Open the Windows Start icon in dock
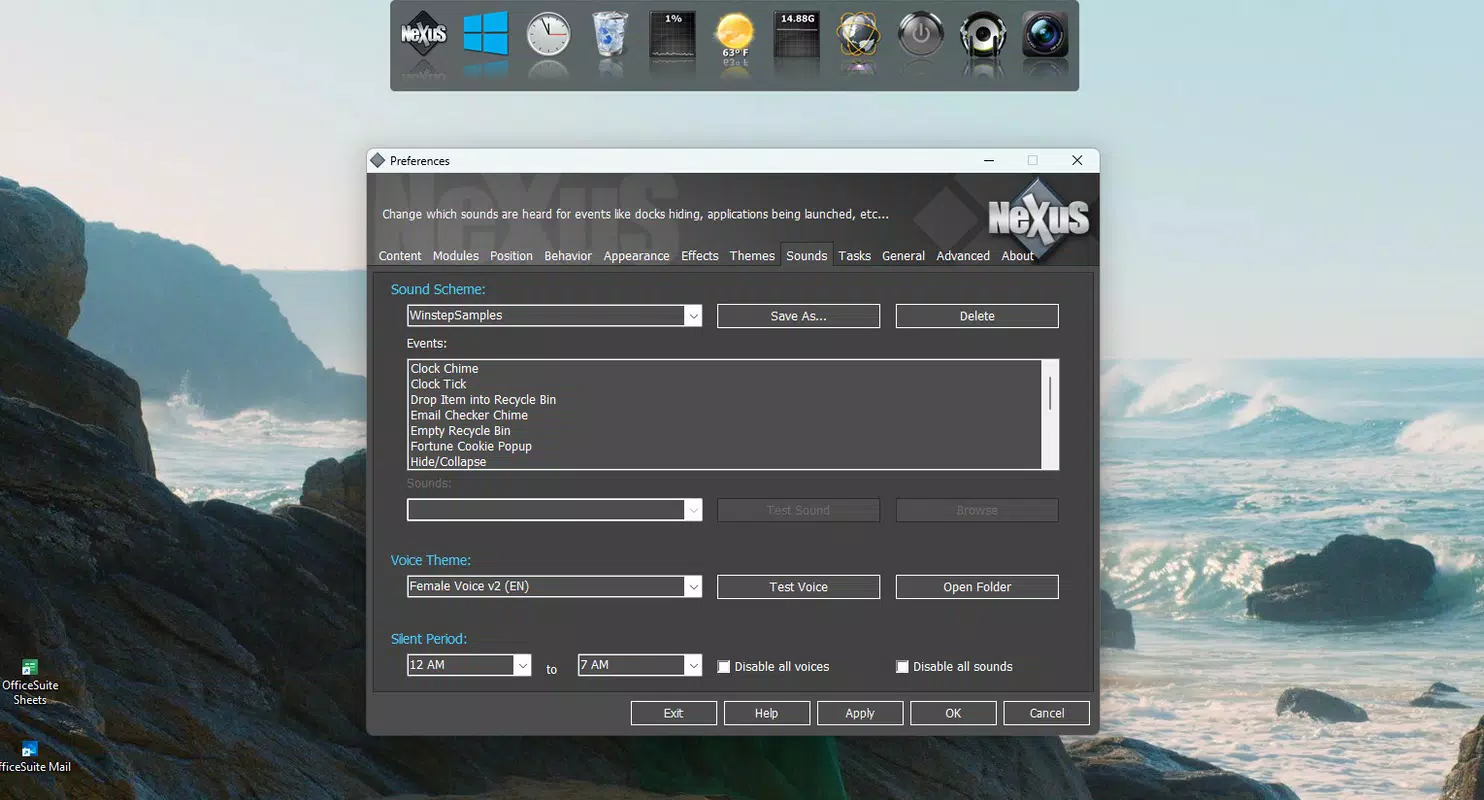Viewport: 1484px width, 800px height. pyautogui.click(x=486, y=35)
